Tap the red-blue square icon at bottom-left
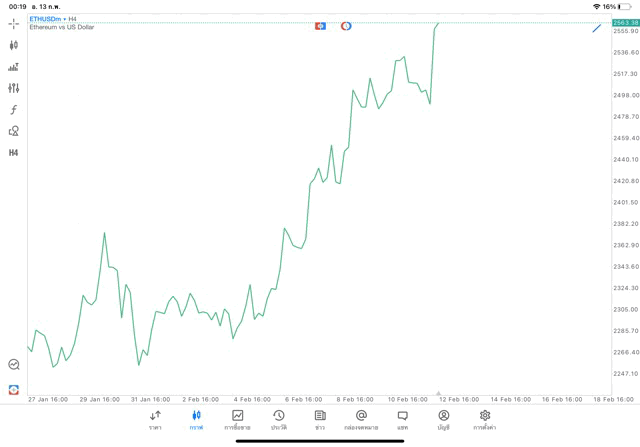This screenshot has height=447, width=640. 14,389
